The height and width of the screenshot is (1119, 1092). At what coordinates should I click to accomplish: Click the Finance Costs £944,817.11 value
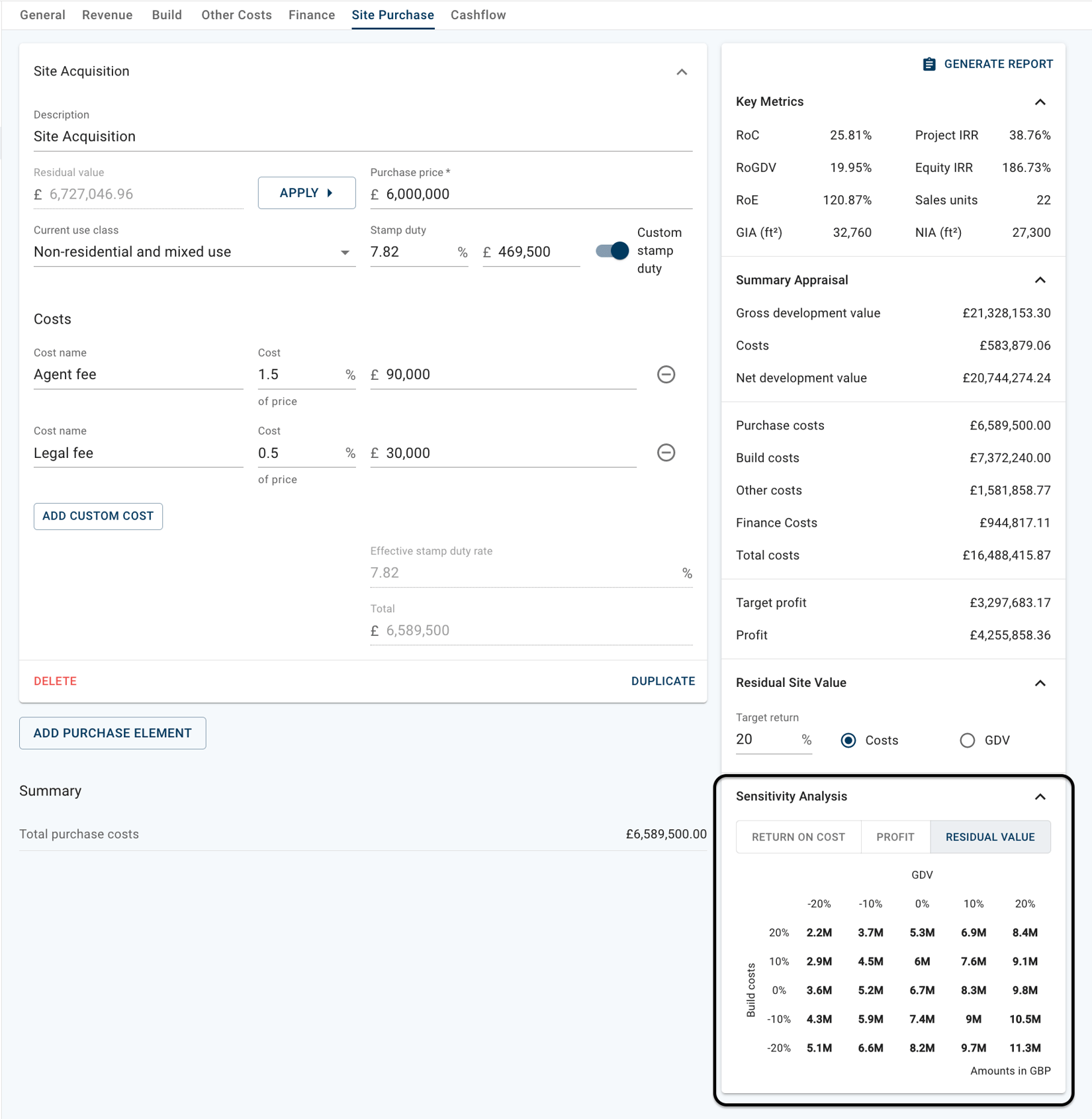point(1015,523)
